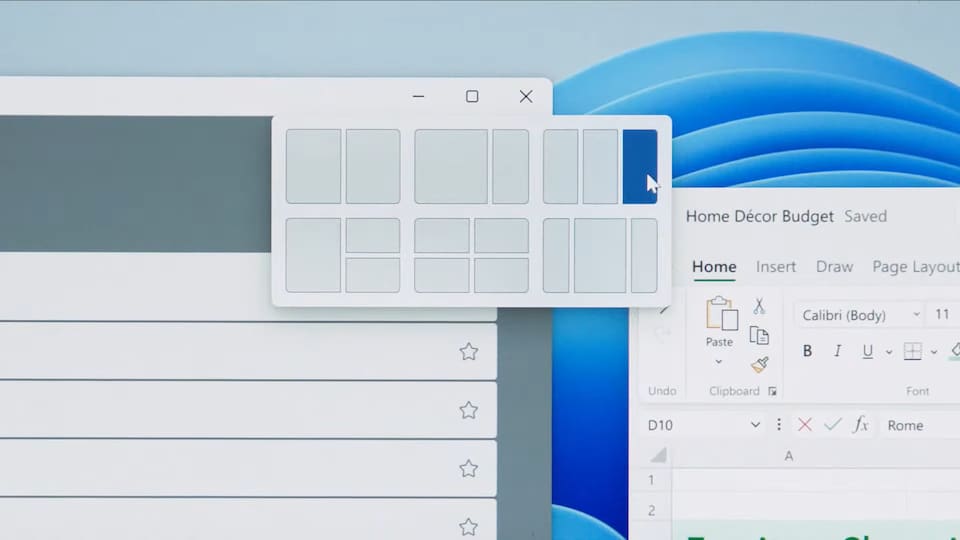960x540 pixels.
Task: Cancel entry with red X icon
Action: [x=804, y=425]
